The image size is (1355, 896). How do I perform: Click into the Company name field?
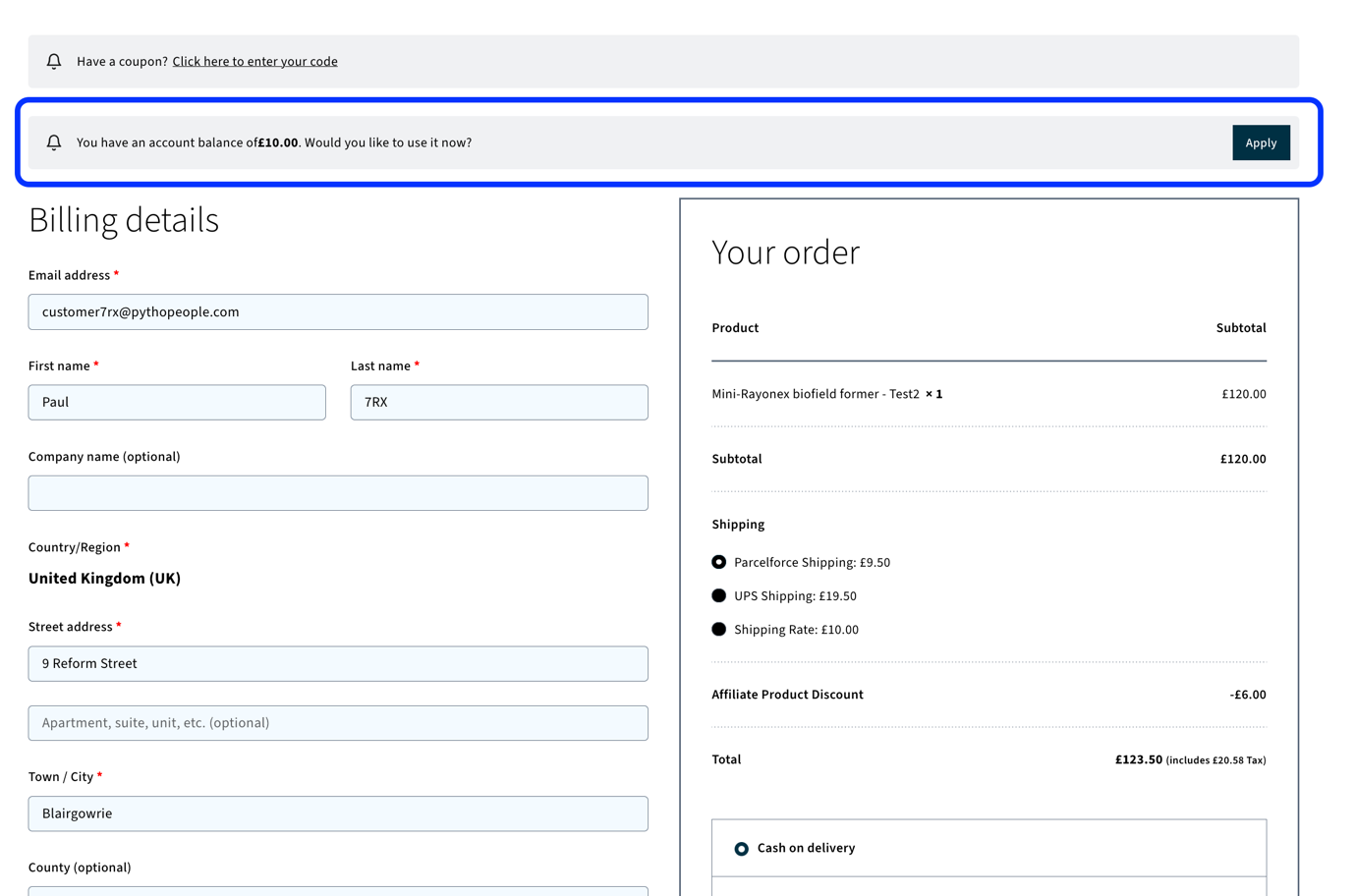click(x=338, y=493)
